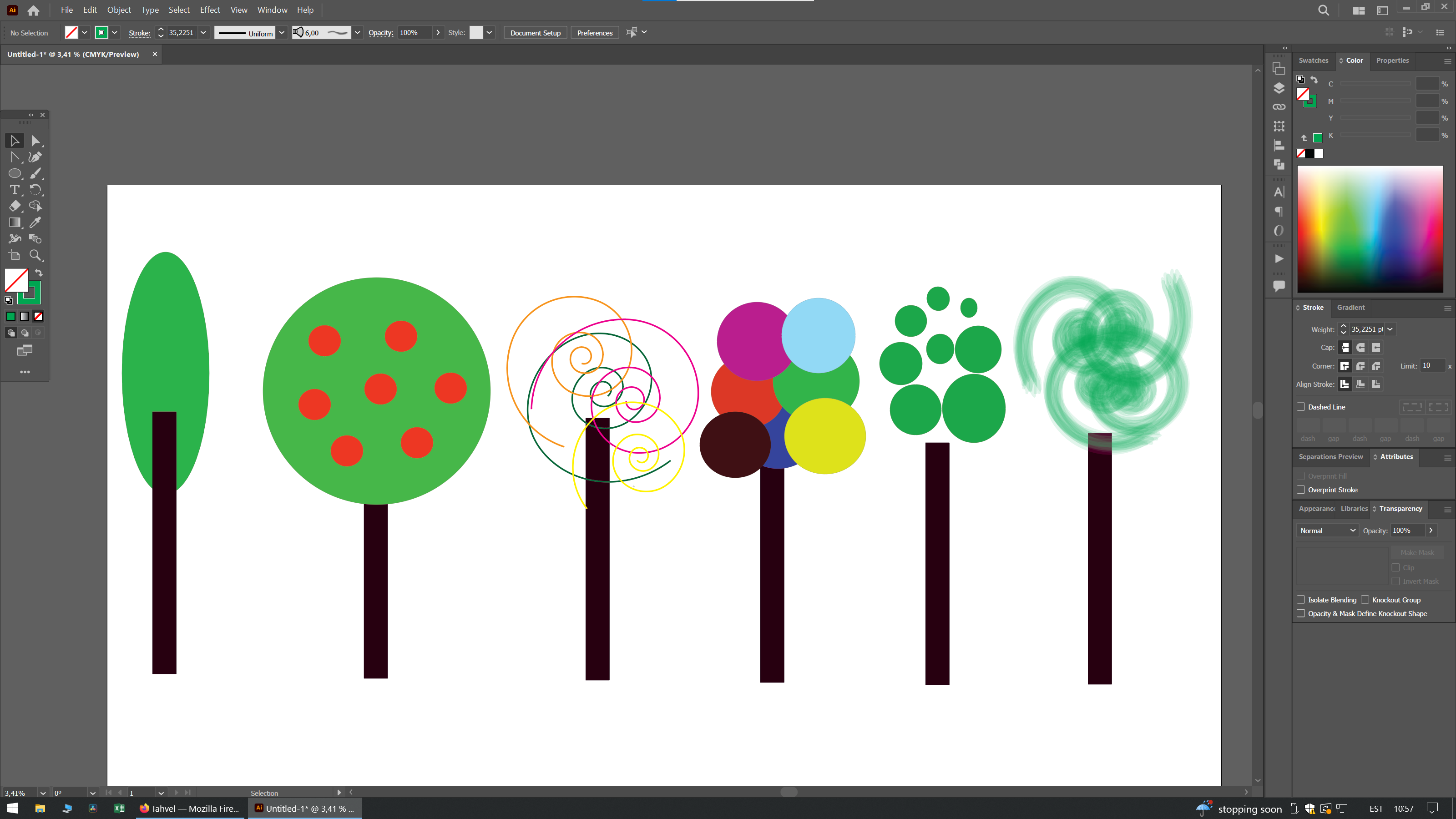The height and width of the screenshot is (819, 1456).
Task: Click the Home icon in top bar
Action: (x=33, y=10)
